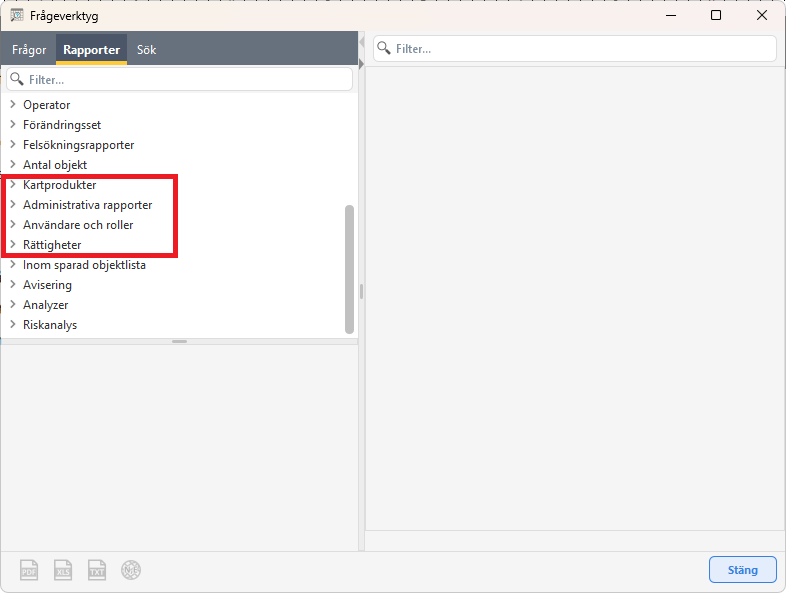Expand the Rättigheter report group
Screen dimensions: 786x593
click(x=13, y=245)
